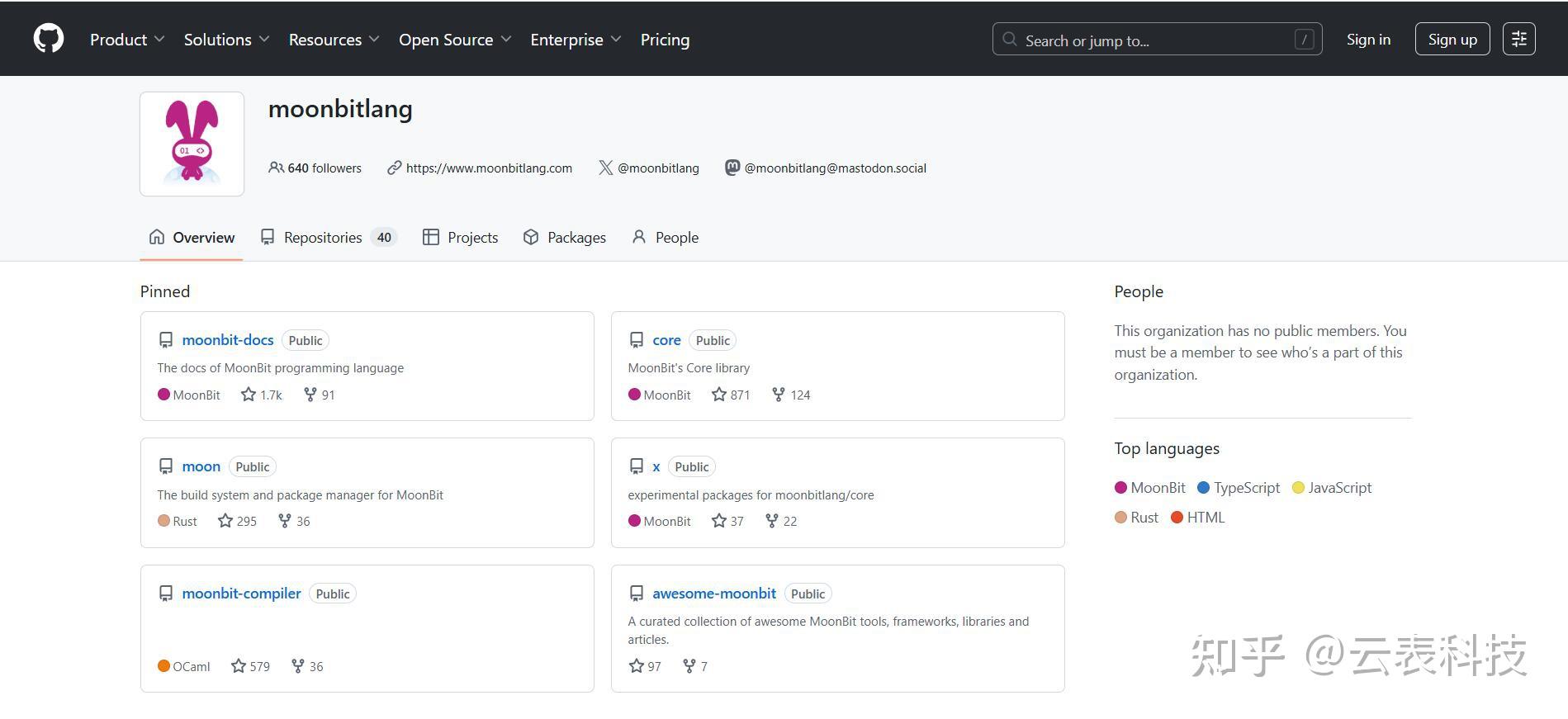Expand the Product menu
1568x719 pixels.
(127, 40)
